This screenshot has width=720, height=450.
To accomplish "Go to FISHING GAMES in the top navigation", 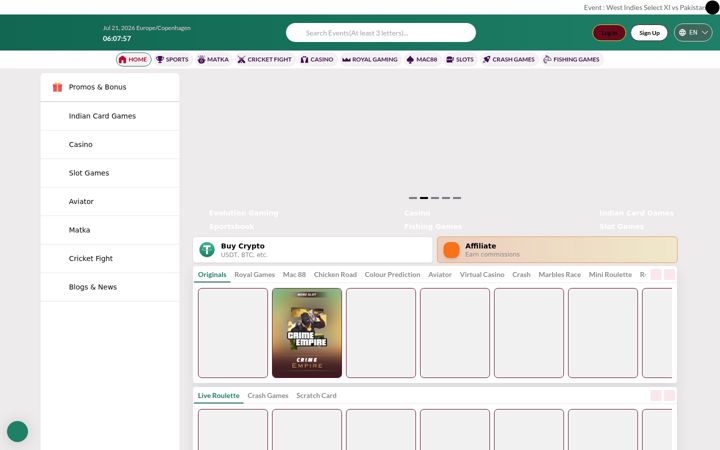I will pyautogui.click(x=571, y=60).
